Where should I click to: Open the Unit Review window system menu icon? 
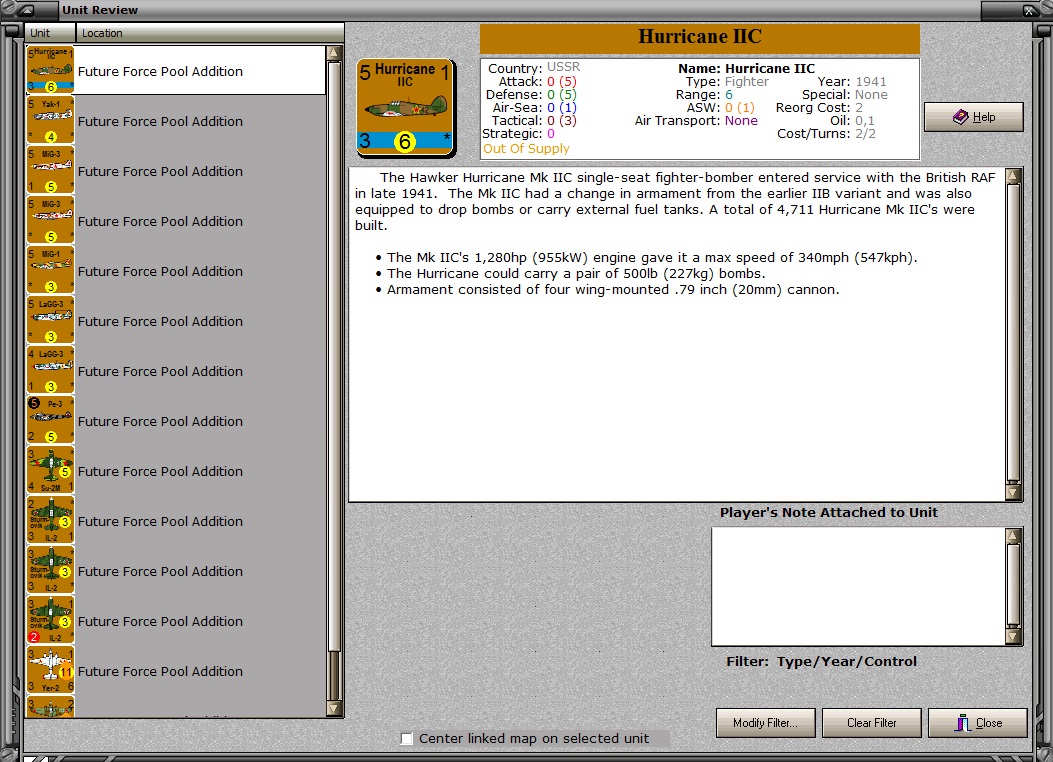point(27,10)
